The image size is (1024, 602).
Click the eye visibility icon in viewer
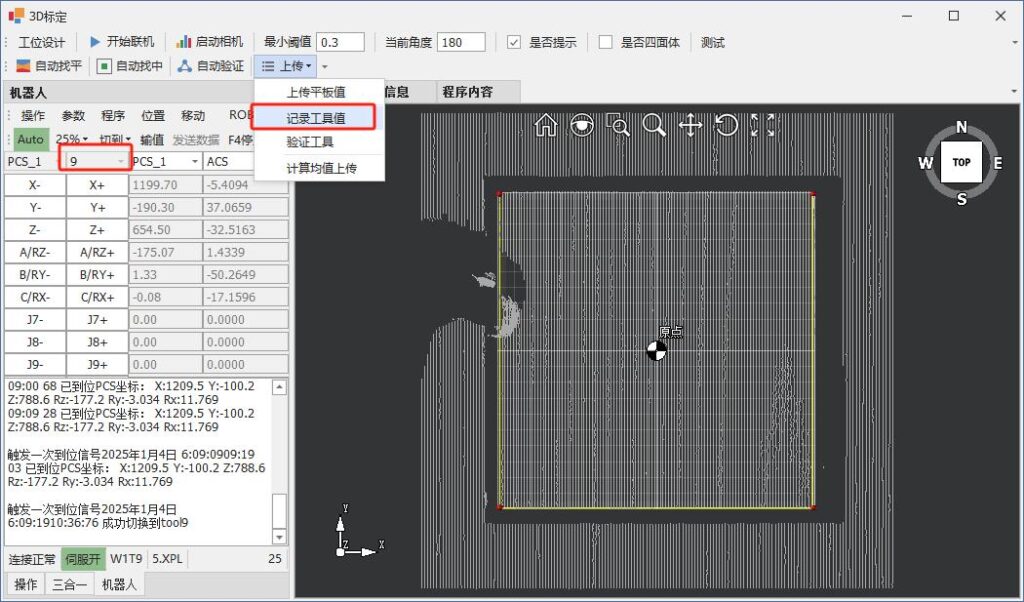[x=582, y=125]
